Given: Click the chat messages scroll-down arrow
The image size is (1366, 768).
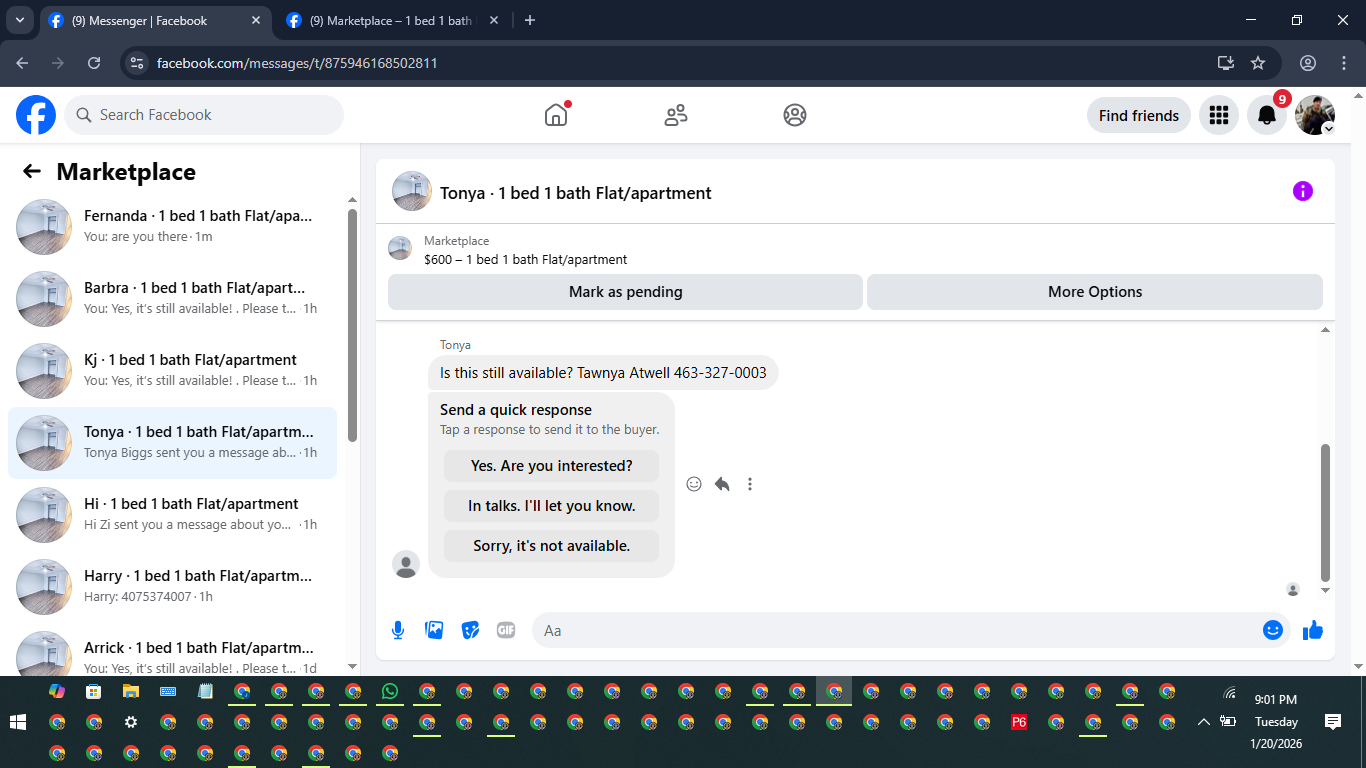Looking at the screenshot, I should (1326, 590).
